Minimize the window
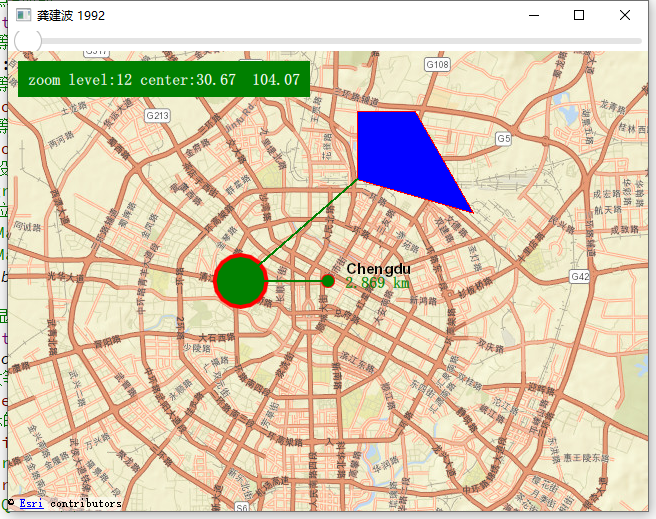656x519 pixels. 534,15
